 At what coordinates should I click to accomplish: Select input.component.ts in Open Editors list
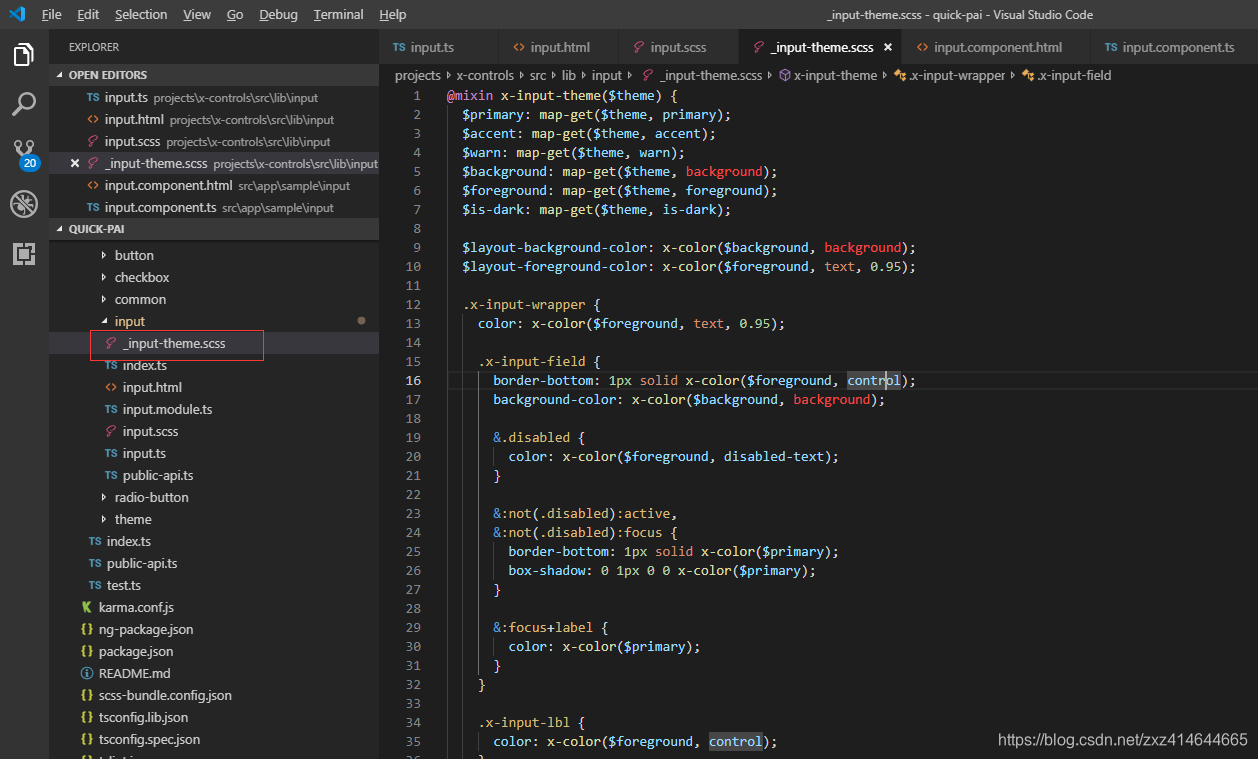click(x=214, y=207)
